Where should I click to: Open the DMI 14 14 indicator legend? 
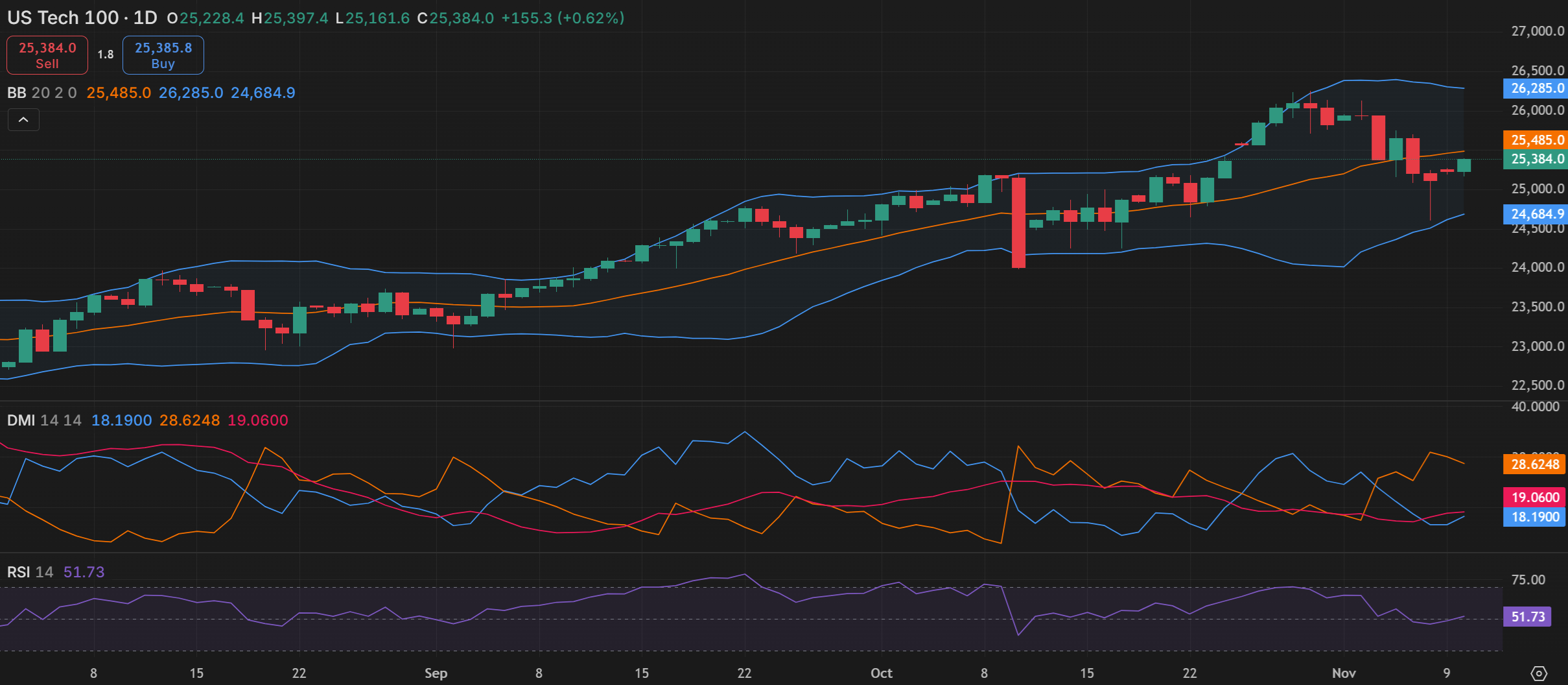click(44, 420)
